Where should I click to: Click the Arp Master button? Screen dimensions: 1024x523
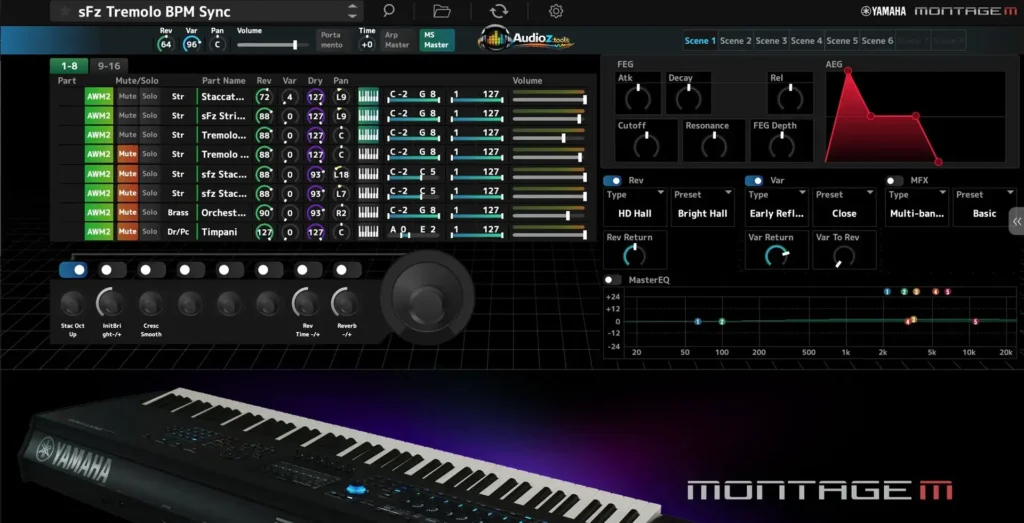397,40
